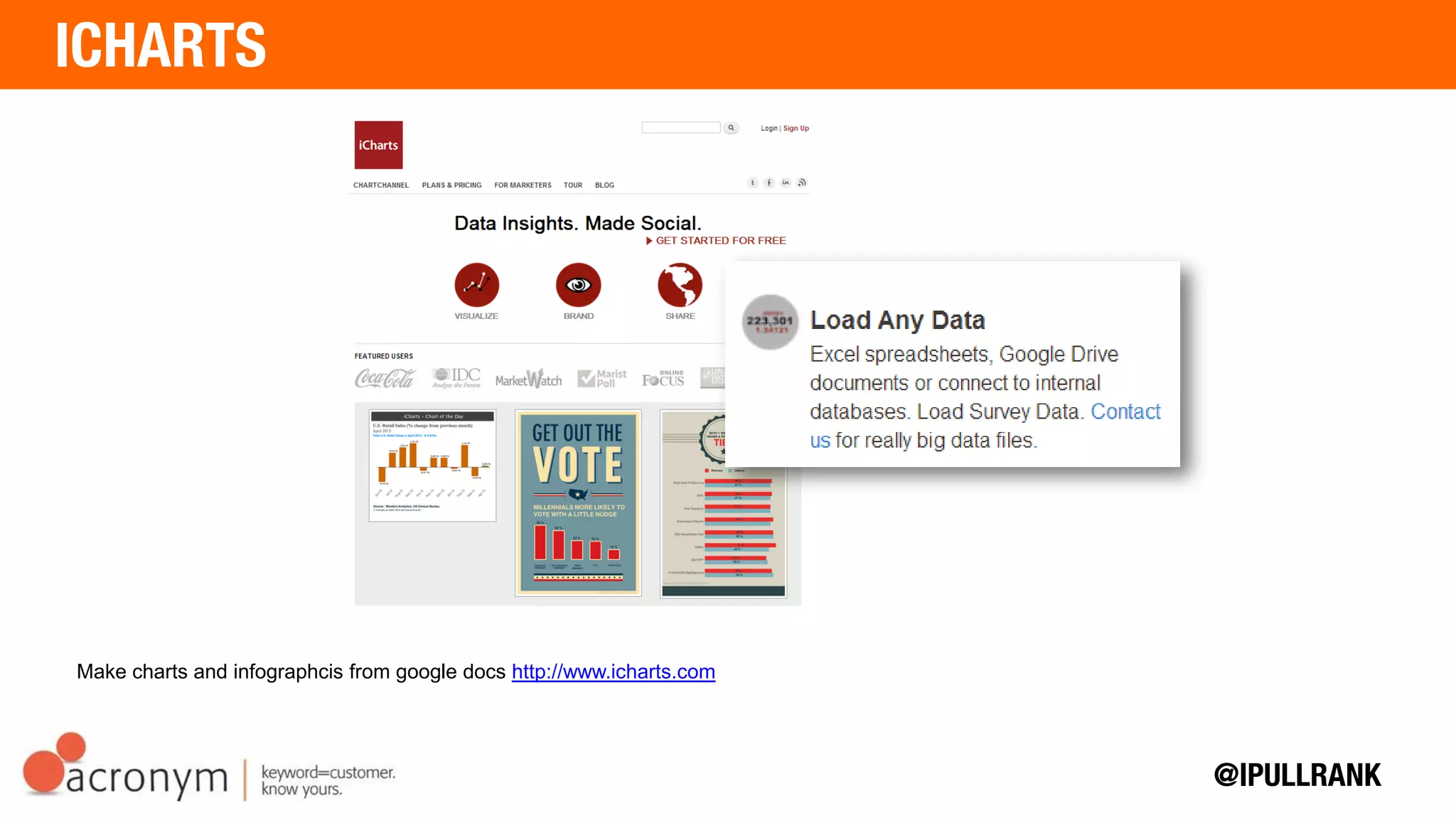Click the Sign Up link
Image resolution: width=1456 pixels, height=818 pixels.
click(x=796, y=129)
